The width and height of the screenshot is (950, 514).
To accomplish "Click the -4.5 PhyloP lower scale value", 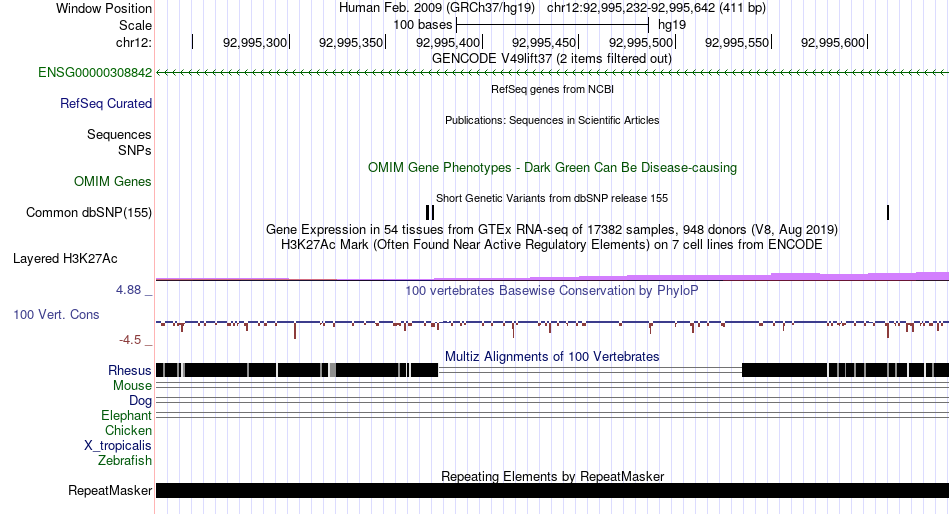I will pos(130,340).
